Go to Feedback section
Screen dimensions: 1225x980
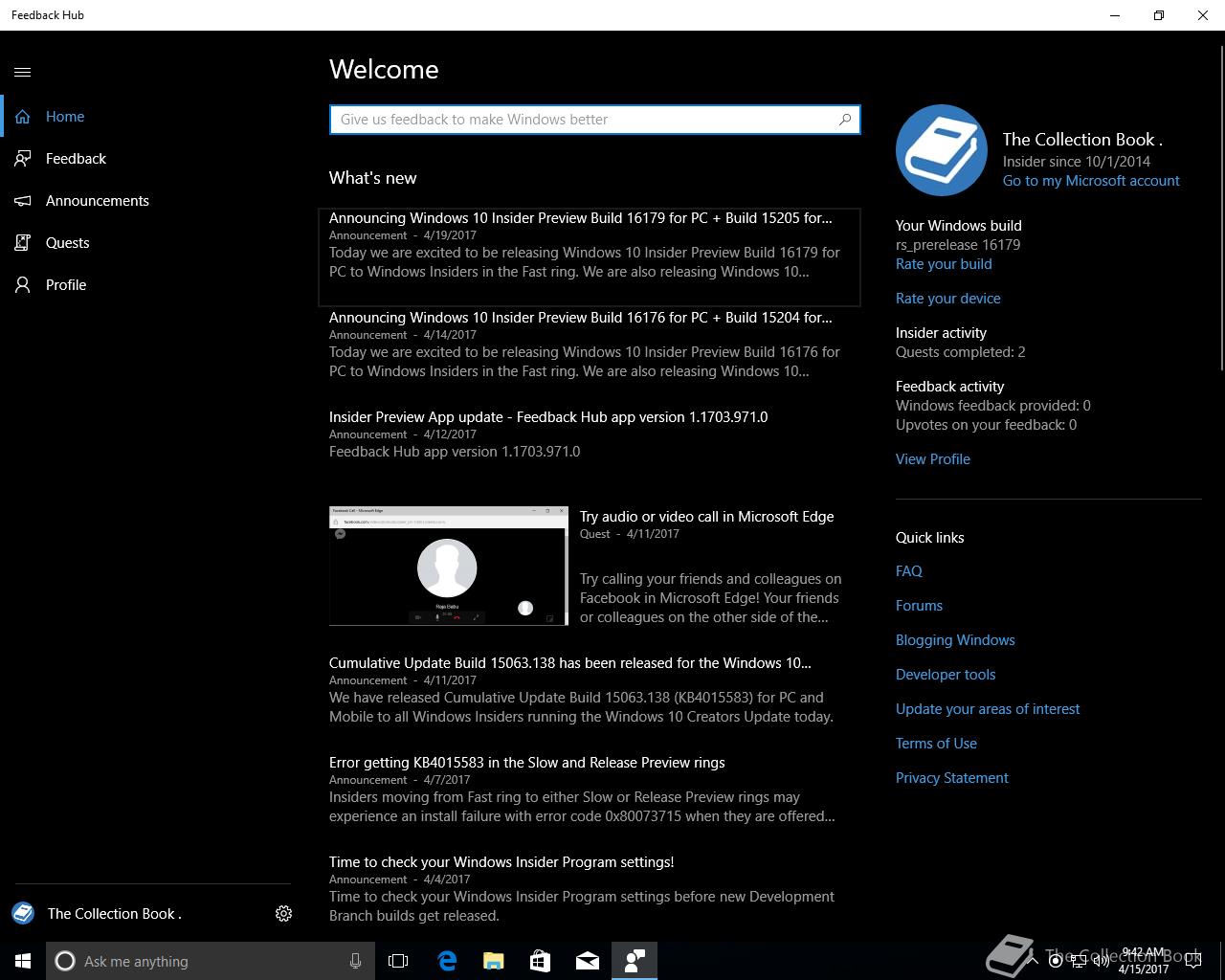(153, 159)
